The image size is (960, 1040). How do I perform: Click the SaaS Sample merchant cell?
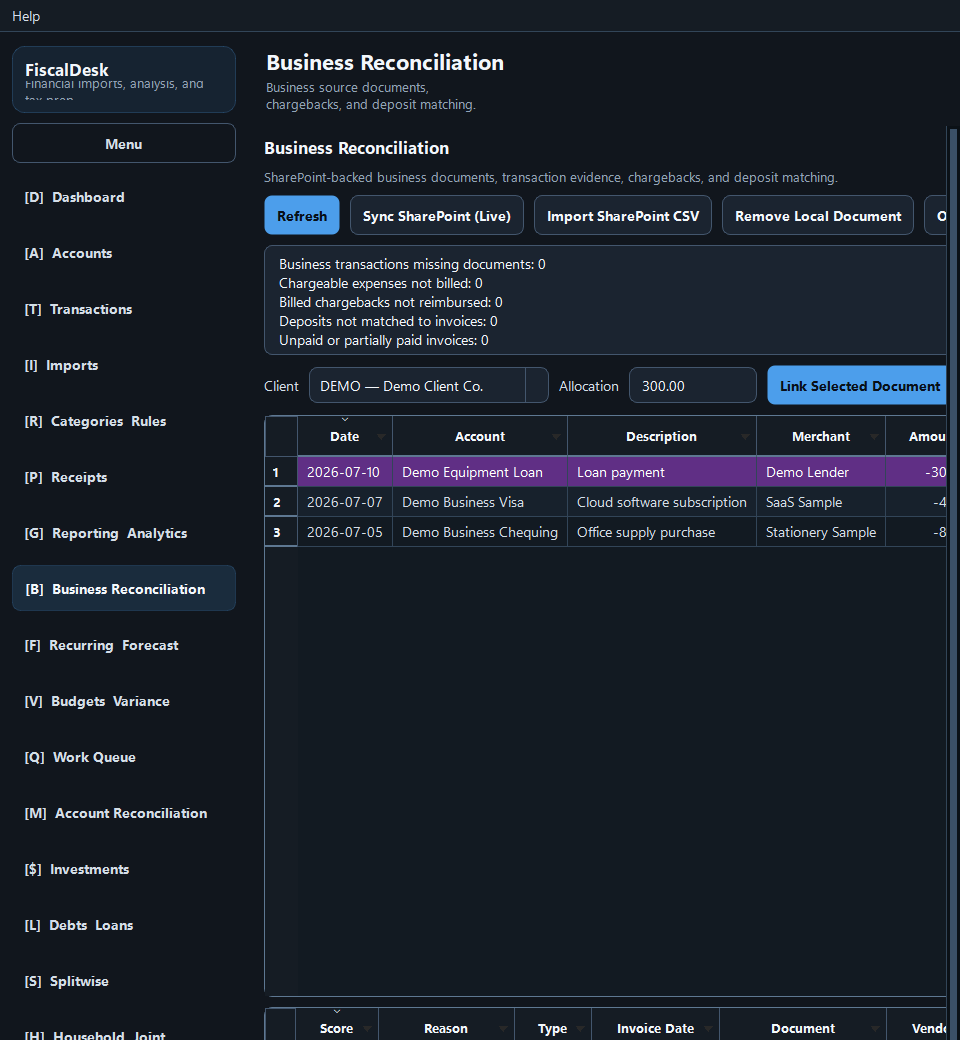tap(821, 502)
